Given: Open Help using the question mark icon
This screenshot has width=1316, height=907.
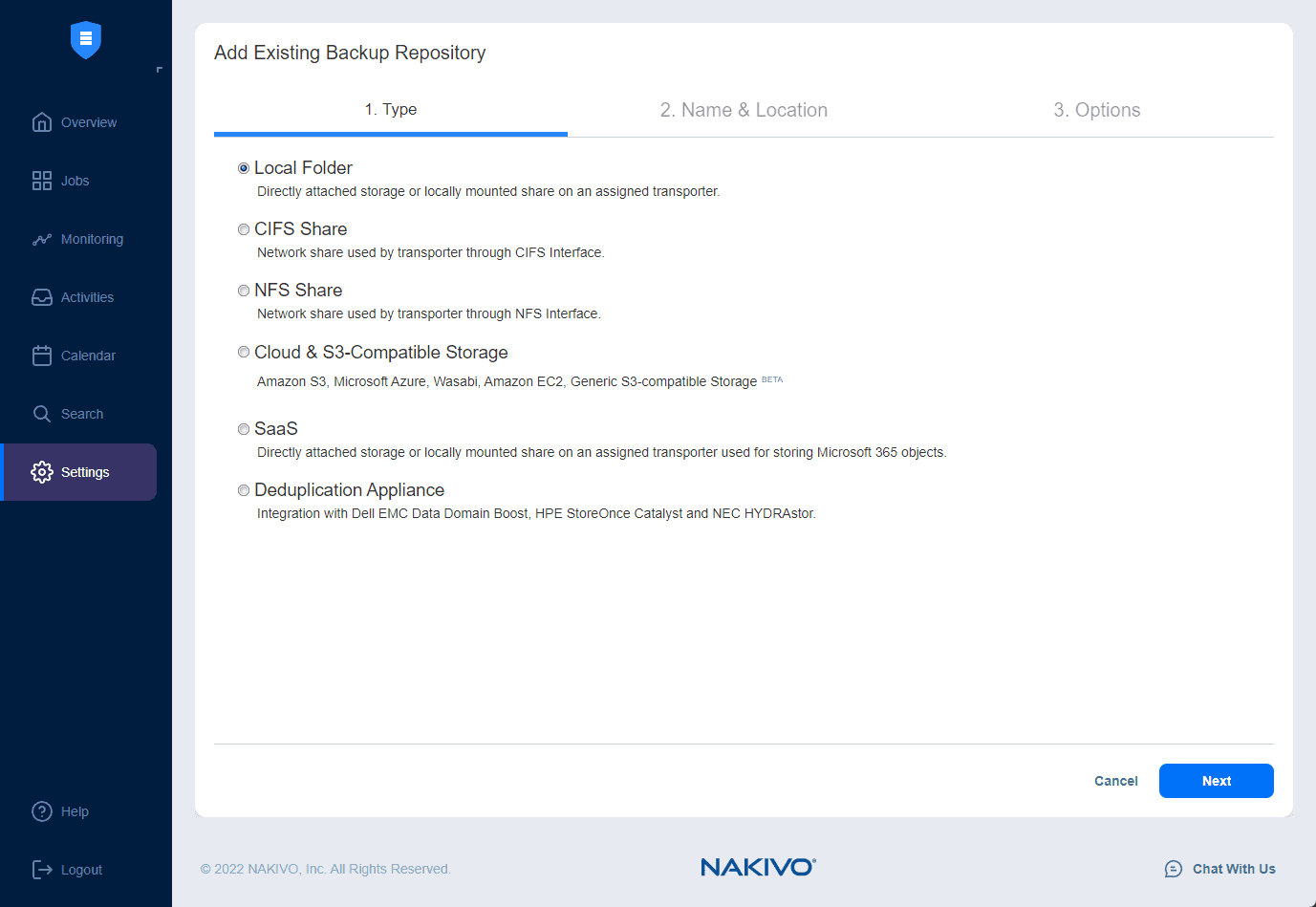Looking at the screenshot, I should (x=42, y=810).
